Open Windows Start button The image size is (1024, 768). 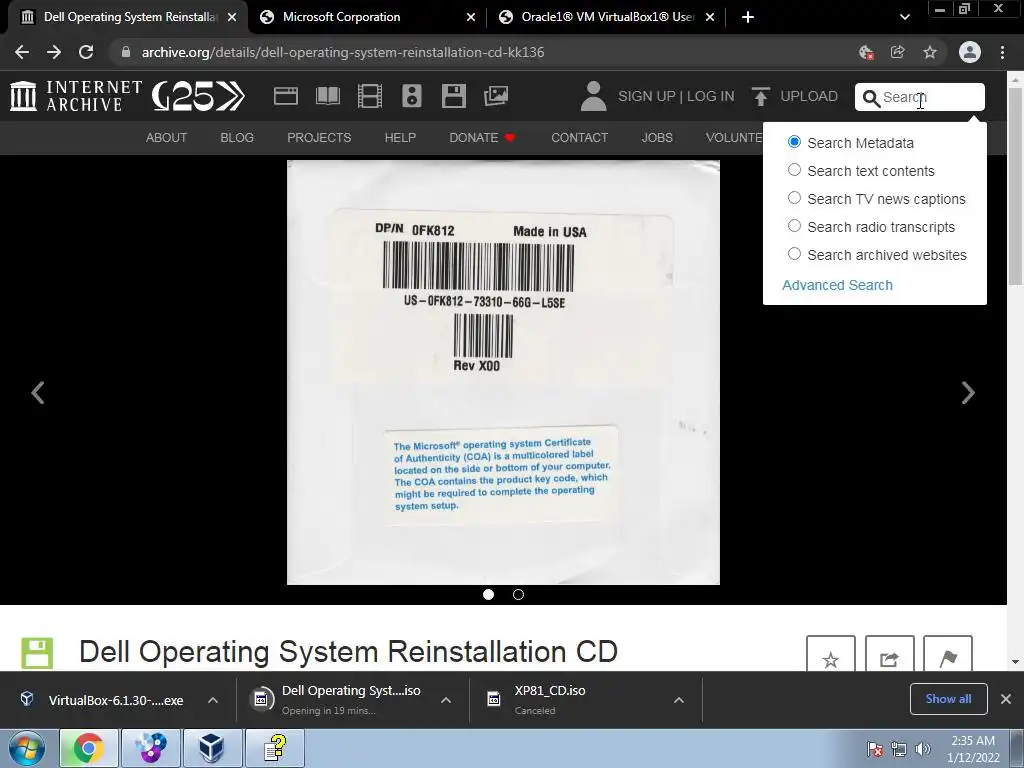(x=27, y=748)
